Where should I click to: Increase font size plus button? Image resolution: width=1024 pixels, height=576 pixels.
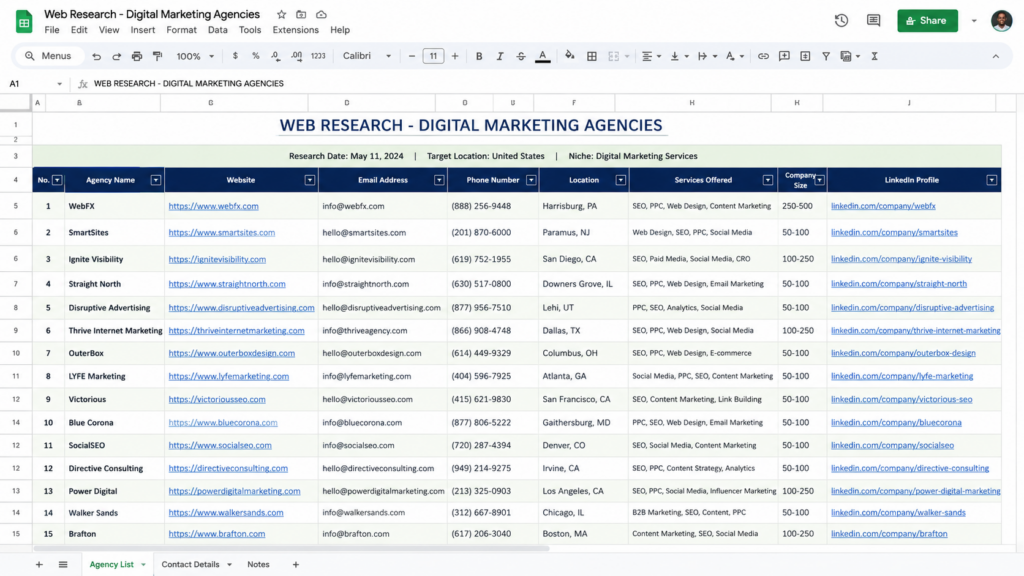click(455, 56)
